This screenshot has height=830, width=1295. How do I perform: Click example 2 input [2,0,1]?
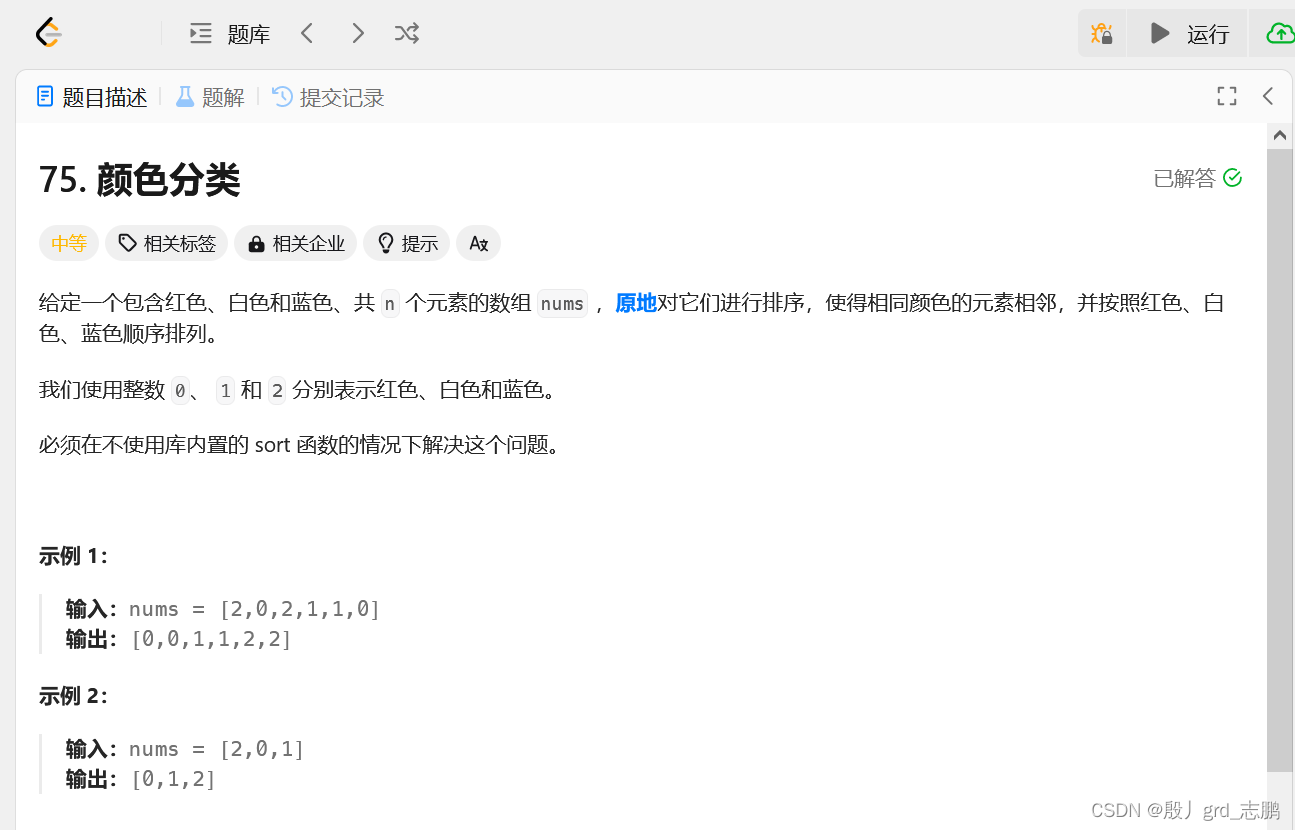coord(262,749)
